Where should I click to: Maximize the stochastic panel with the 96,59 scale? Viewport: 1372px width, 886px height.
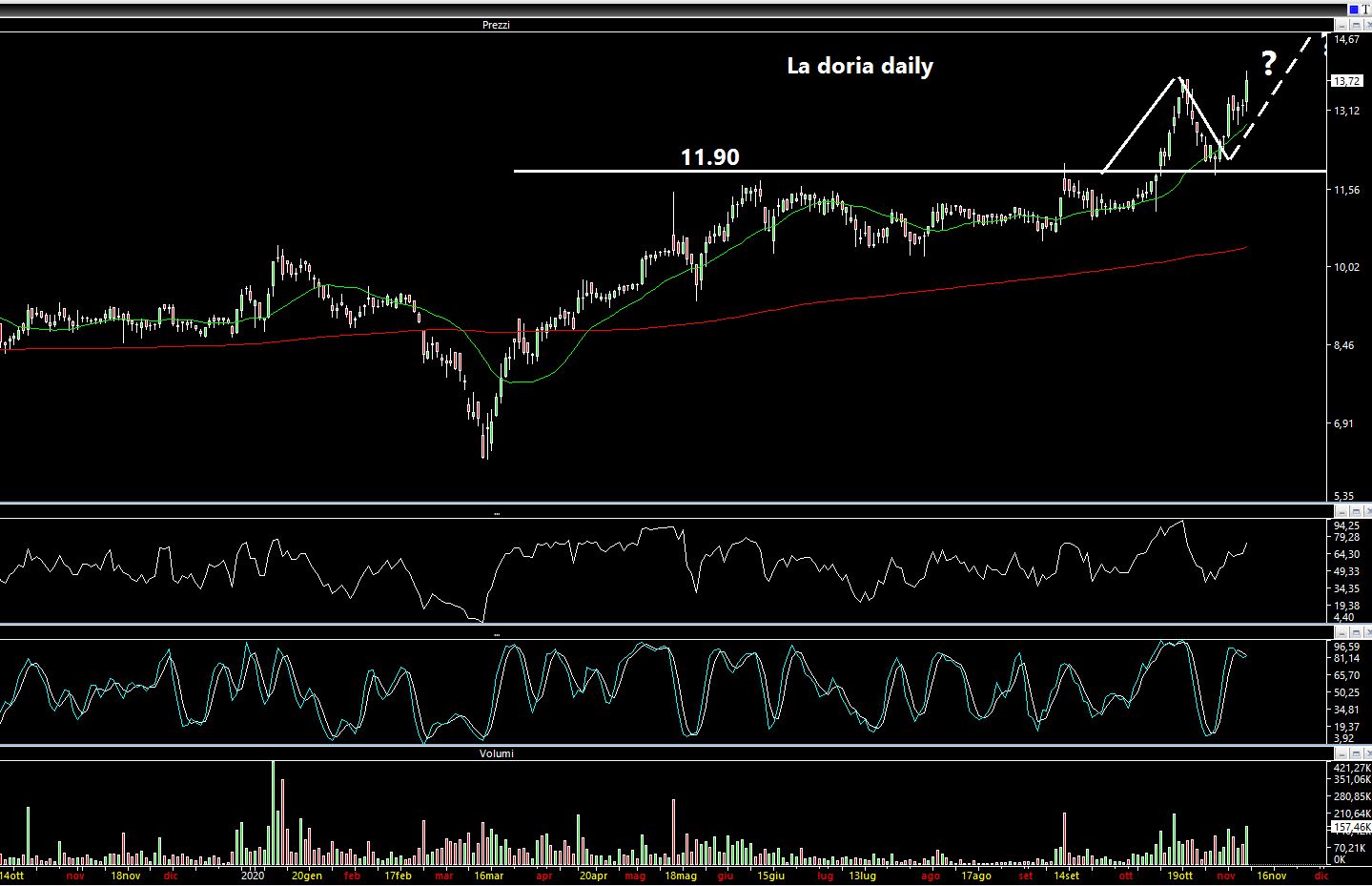pyautogui.click(x=1354, y=632)
